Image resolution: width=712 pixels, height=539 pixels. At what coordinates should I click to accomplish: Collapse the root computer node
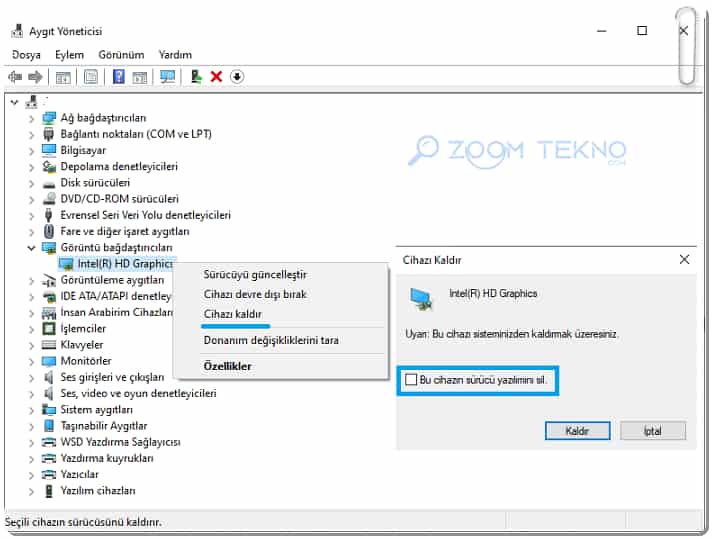pos(14,102)
